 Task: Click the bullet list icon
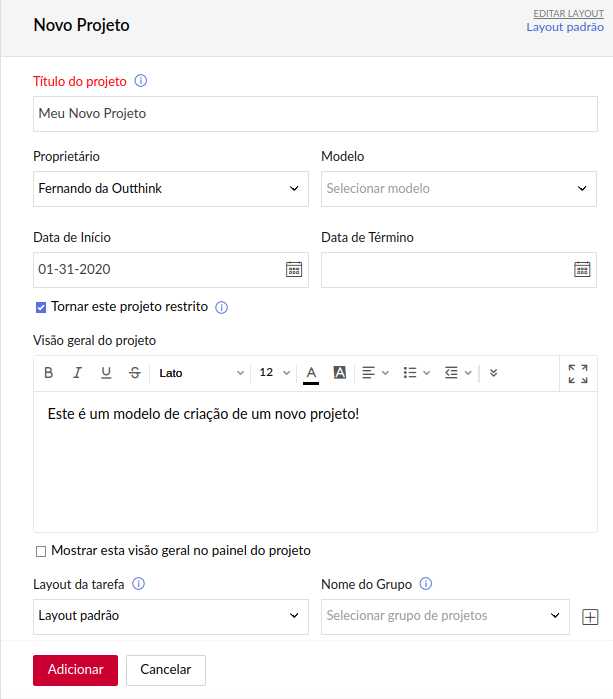(410, 373)
